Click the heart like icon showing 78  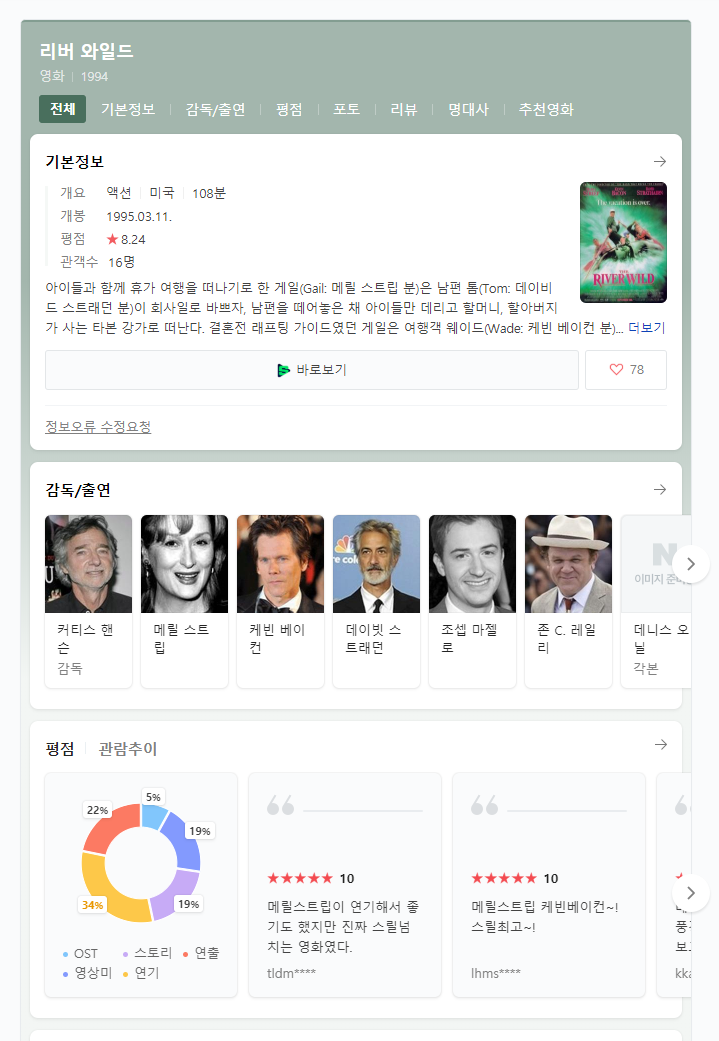pos(616,369)
